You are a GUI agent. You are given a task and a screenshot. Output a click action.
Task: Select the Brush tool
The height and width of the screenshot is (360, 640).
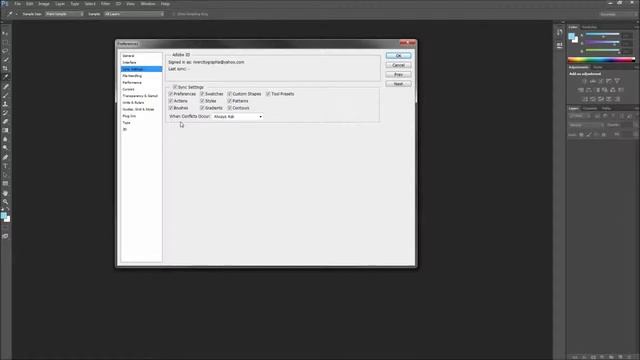coord(5,95)
